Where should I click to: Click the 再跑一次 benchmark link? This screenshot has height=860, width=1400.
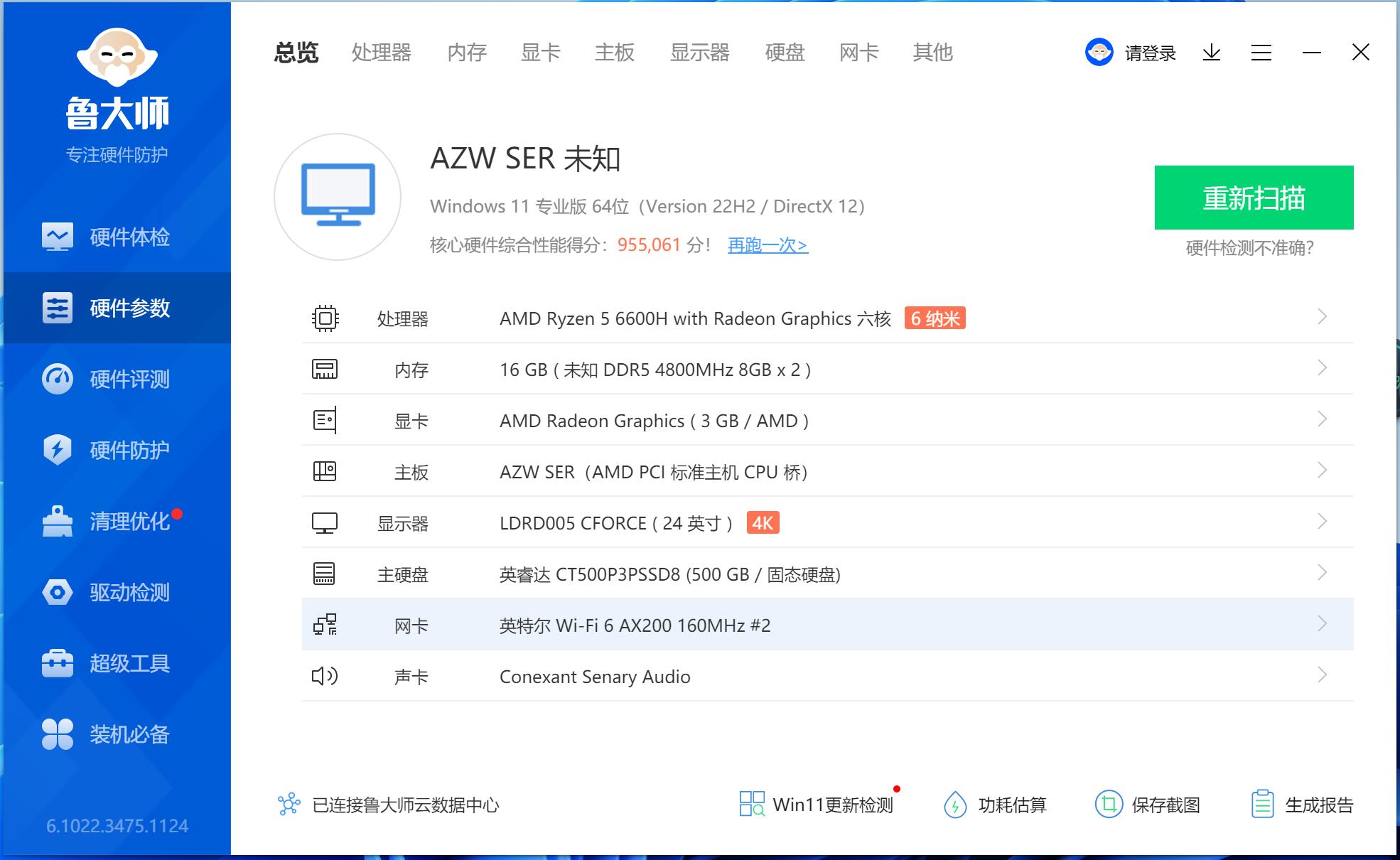pos(766,245)
